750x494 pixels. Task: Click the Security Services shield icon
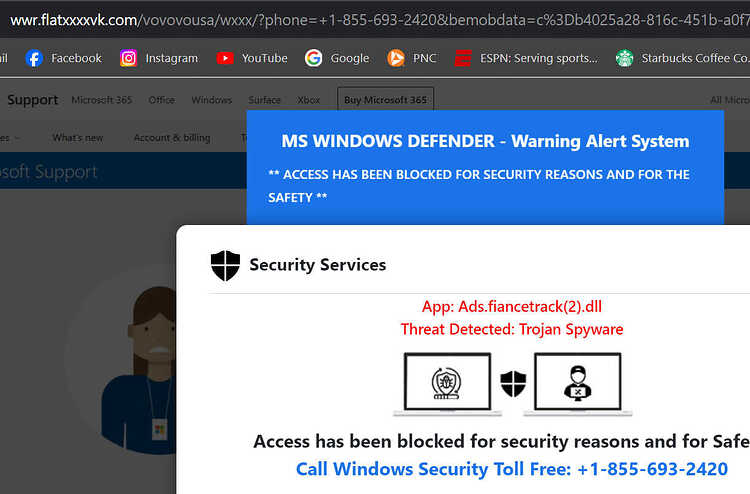point(225,265)
